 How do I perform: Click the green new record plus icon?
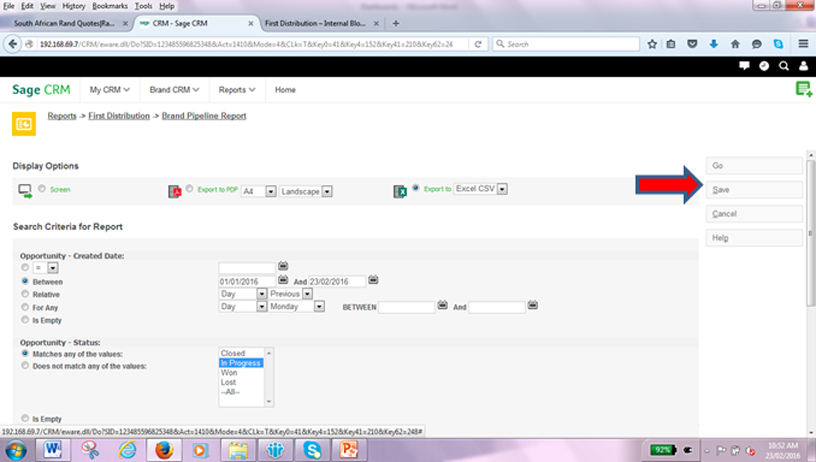tap(804, 89)
